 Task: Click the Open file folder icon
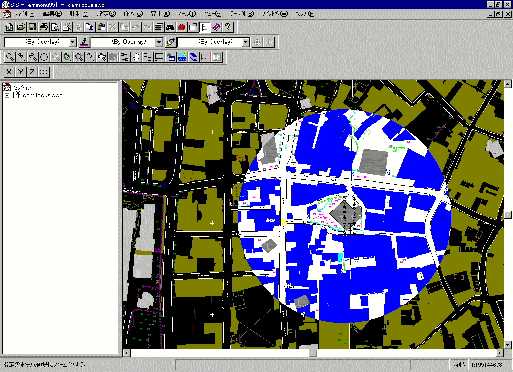point(21,27)
